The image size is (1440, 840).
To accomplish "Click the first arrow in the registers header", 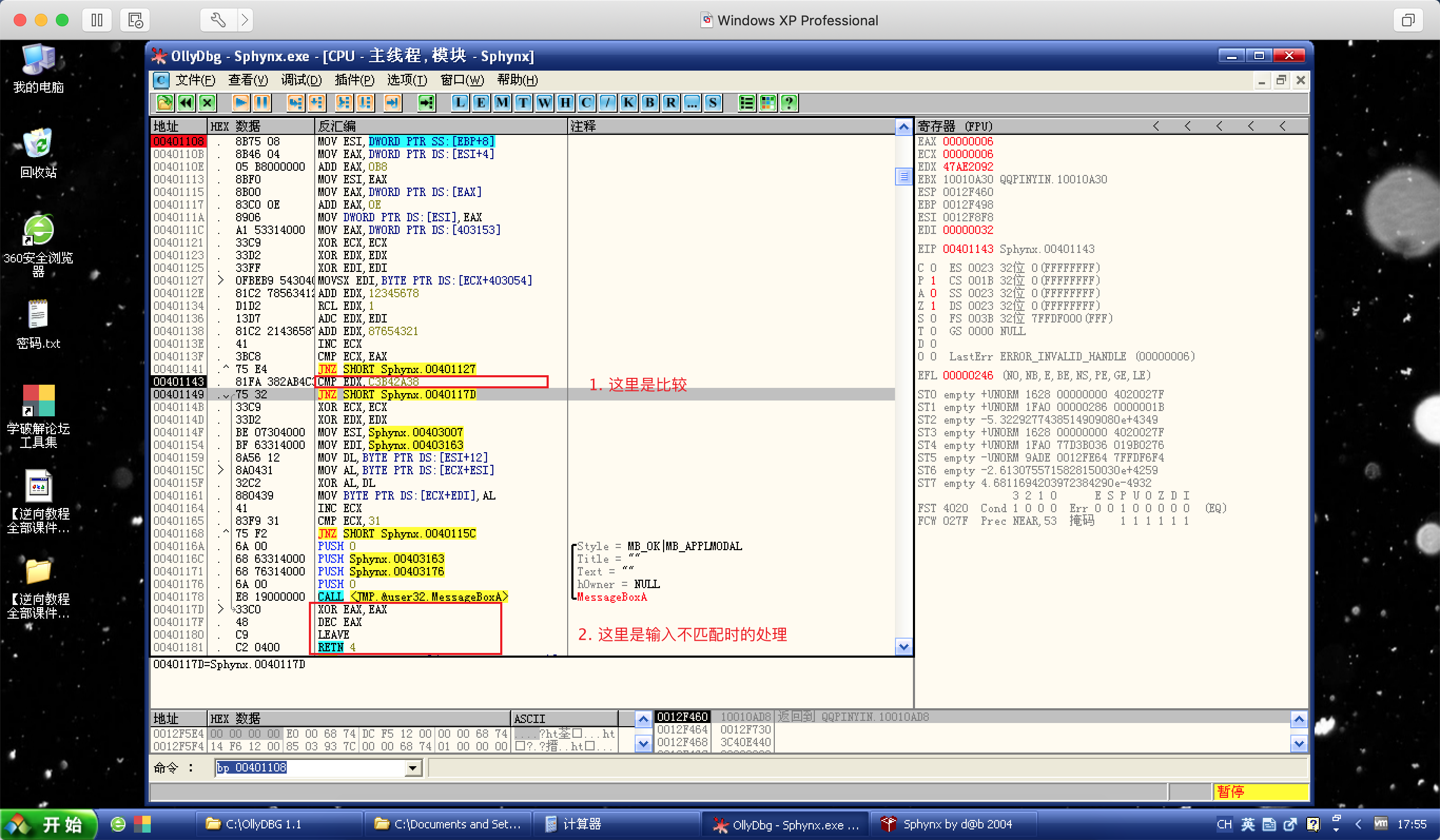I will (x=1156, y=126).
